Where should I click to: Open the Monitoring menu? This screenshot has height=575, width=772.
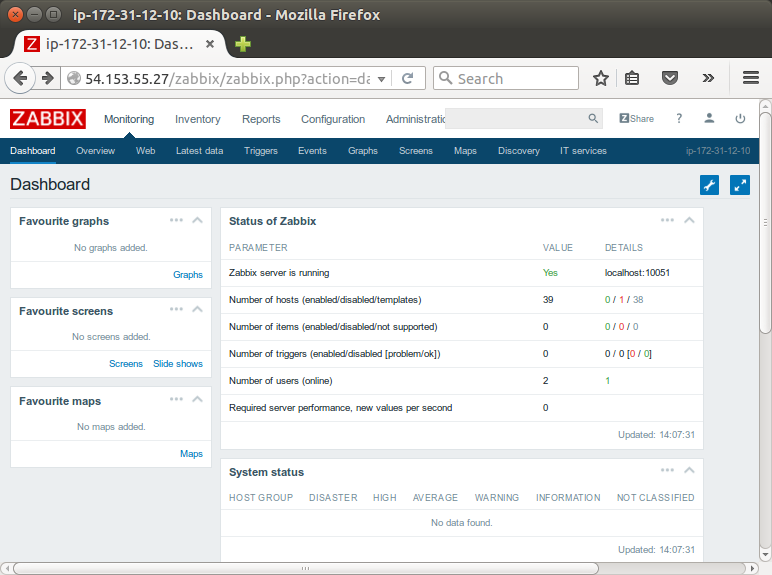[129, 119]
